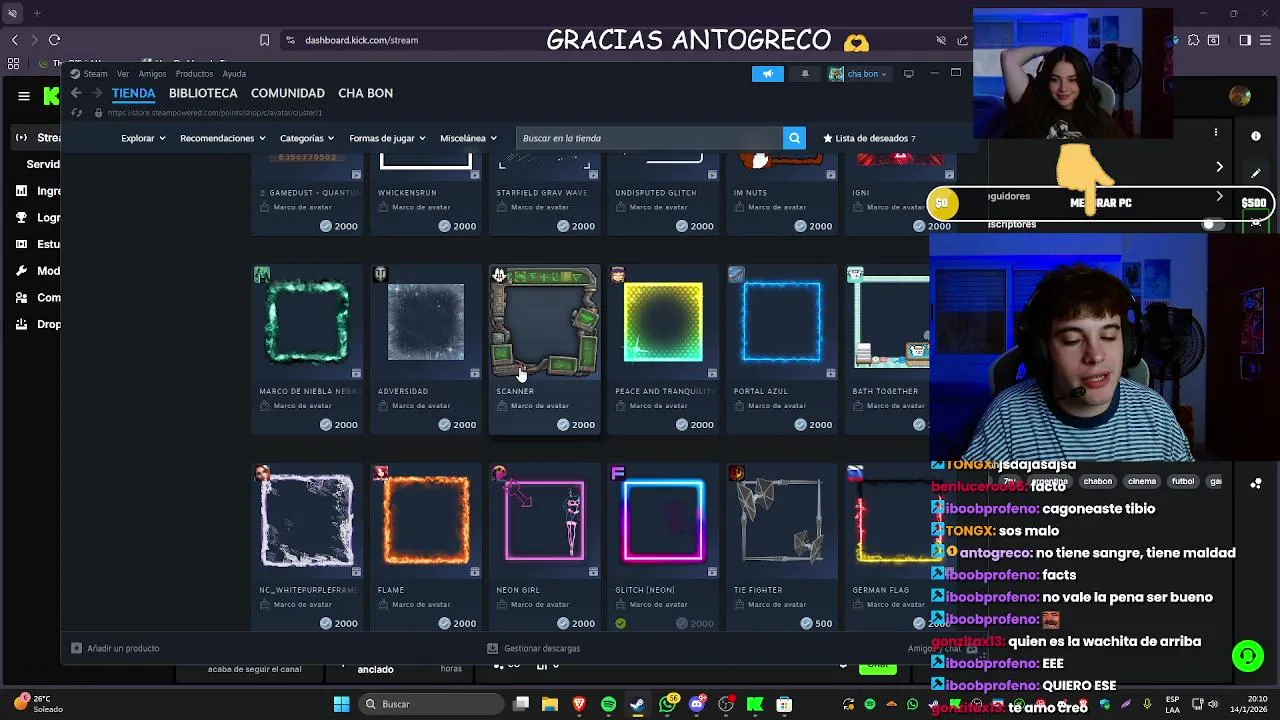Open Kick app from the taskbar
The width and height of the screenshot is (1280, 720).
point(755,704)
